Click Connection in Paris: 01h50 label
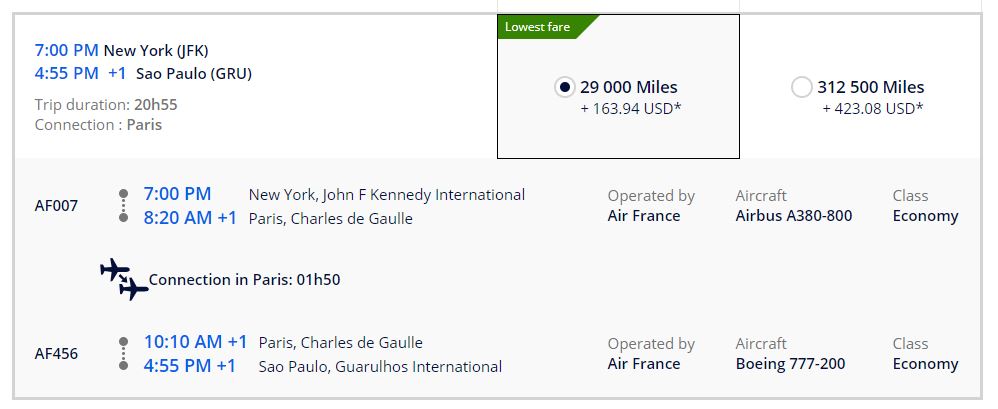 pos(244,280)
